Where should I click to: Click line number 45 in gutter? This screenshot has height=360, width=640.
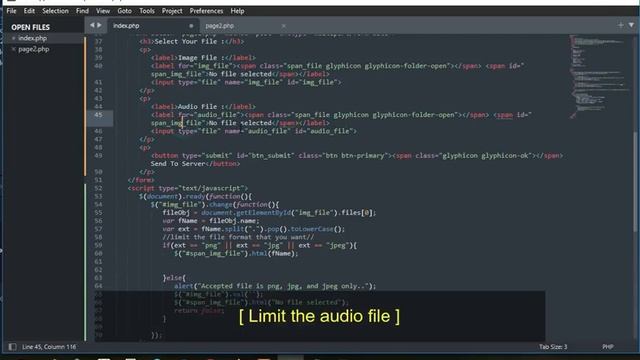[98, 115]
